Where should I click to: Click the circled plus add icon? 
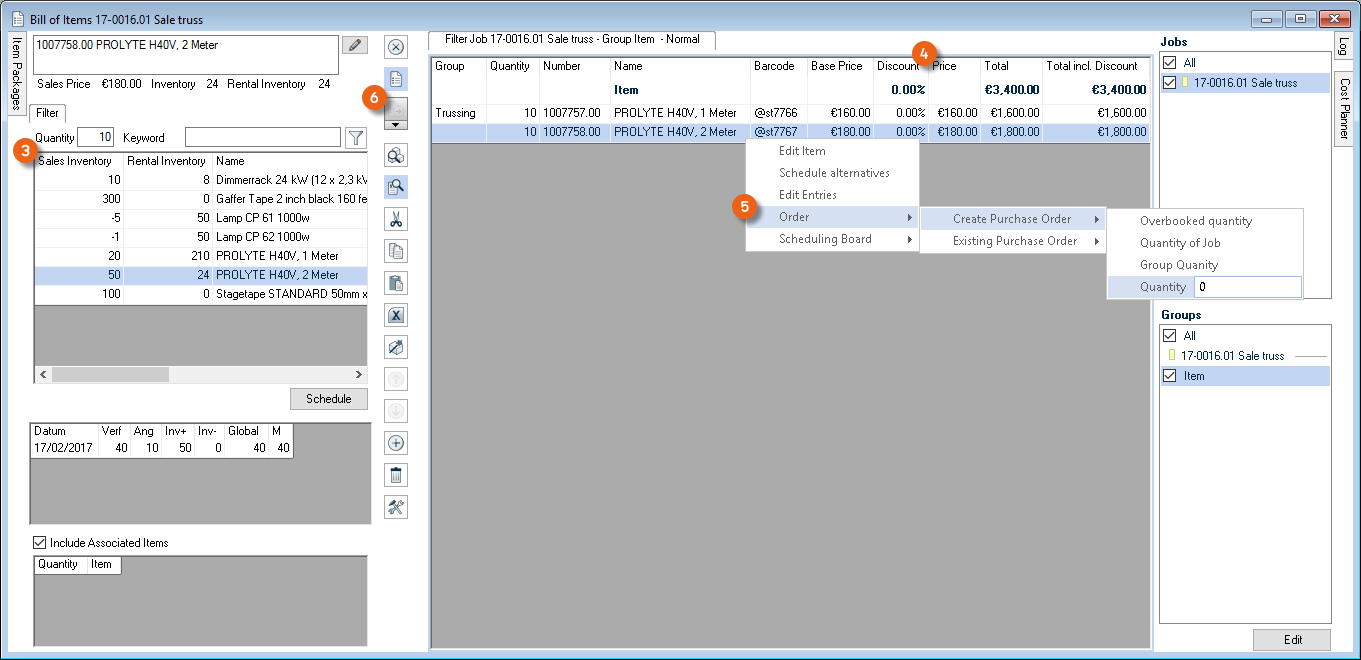coord(396,443)
